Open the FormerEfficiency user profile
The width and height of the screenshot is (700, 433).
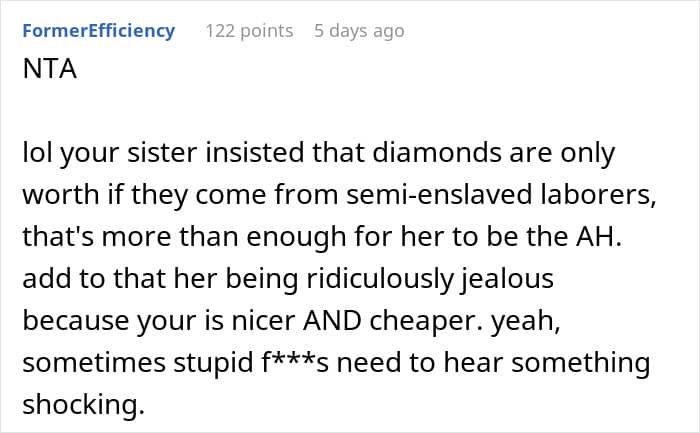click(99, 31)
